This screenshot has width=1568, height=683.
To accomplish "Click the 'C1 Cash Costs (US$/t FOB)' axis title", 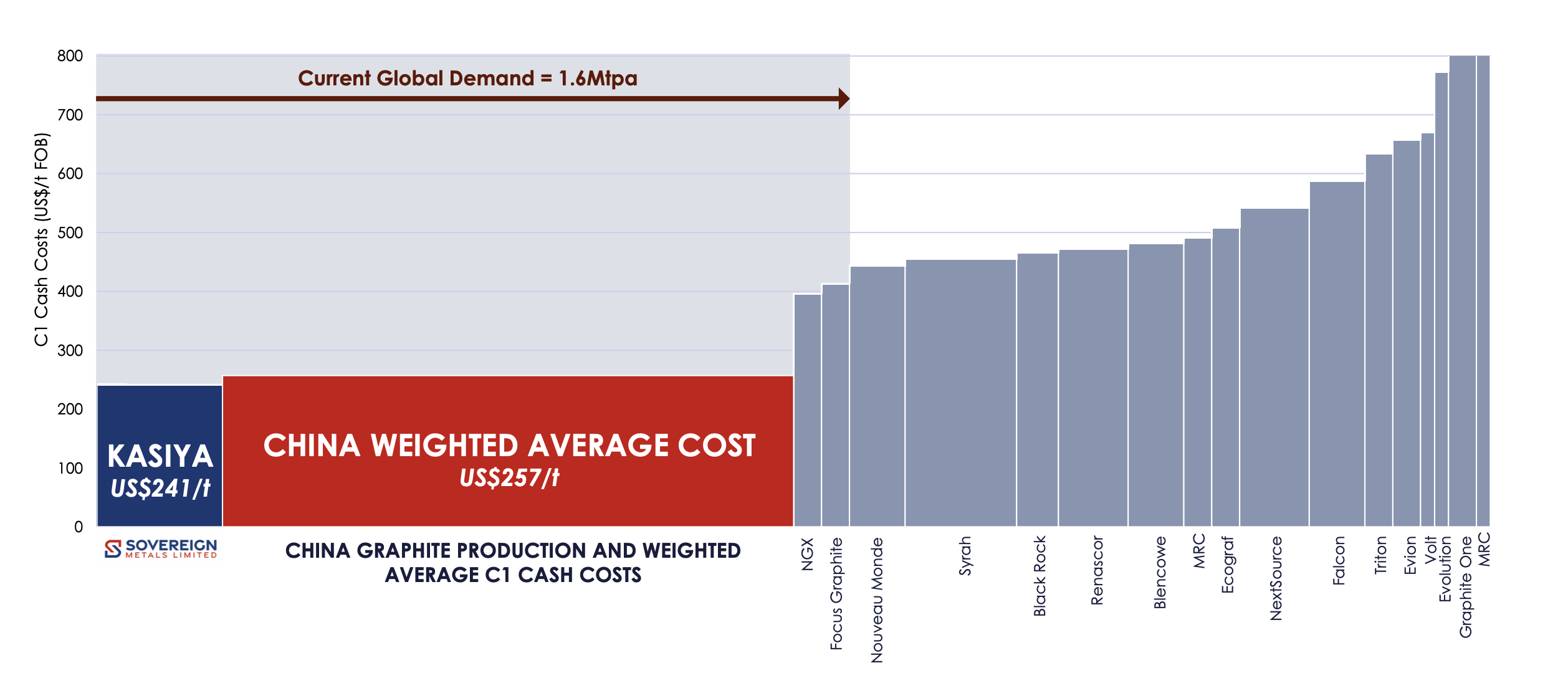I will click(41, 239).
